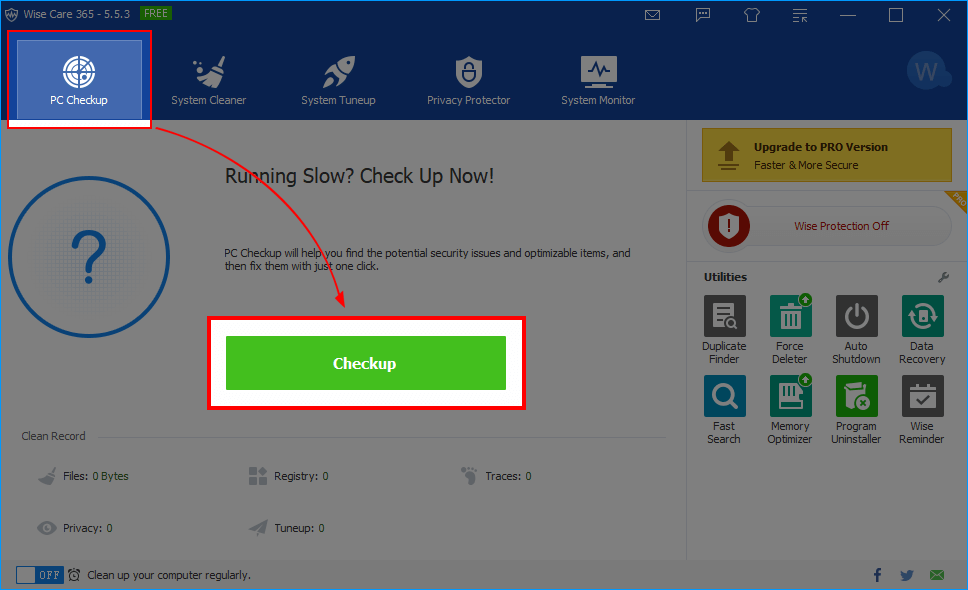
Task: Open the mail envelope icon in title bar
Action: pyautogui.click(x=653, y=15)
